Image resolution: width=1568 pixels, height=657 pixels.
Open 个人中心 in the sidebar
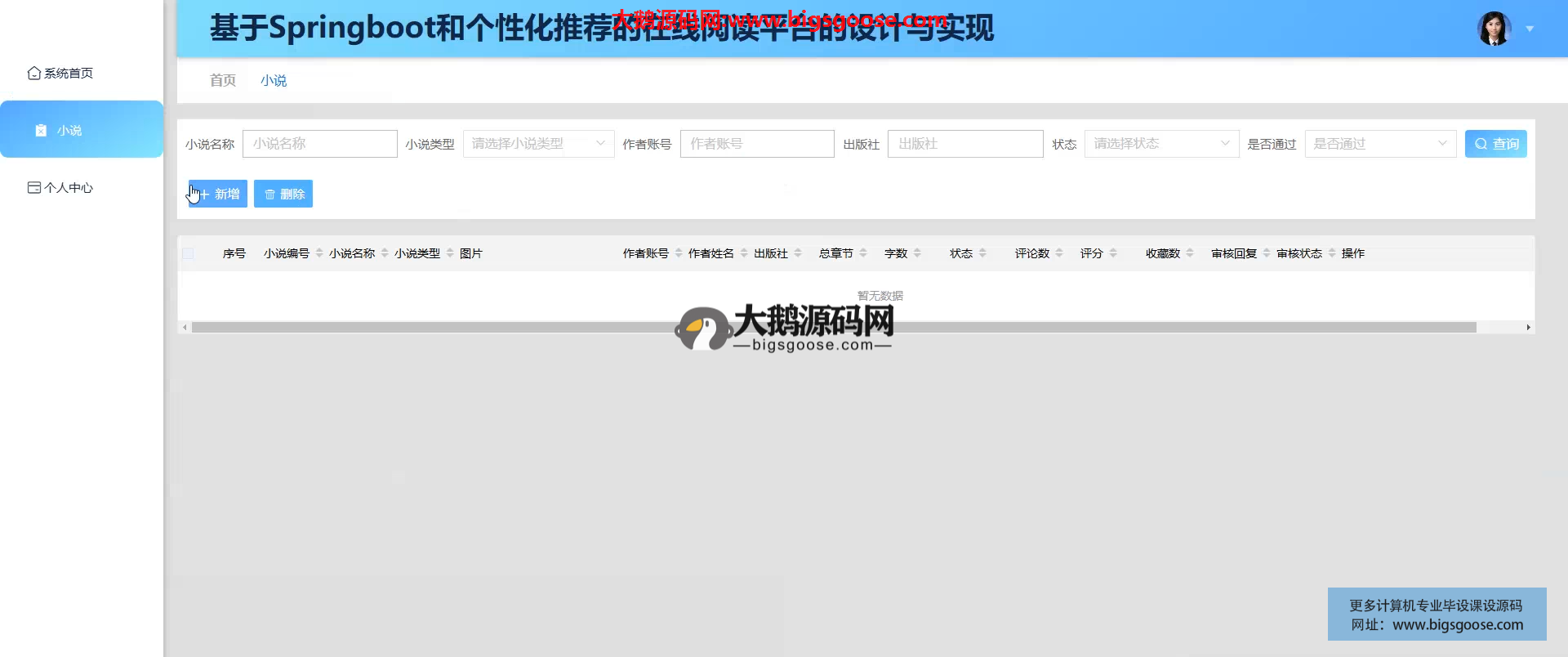point(61,188)
